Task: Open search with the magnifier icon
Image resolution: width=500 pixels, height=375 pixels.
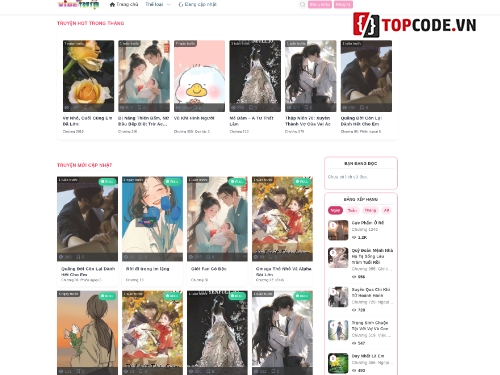Action: tap(302, 5)
